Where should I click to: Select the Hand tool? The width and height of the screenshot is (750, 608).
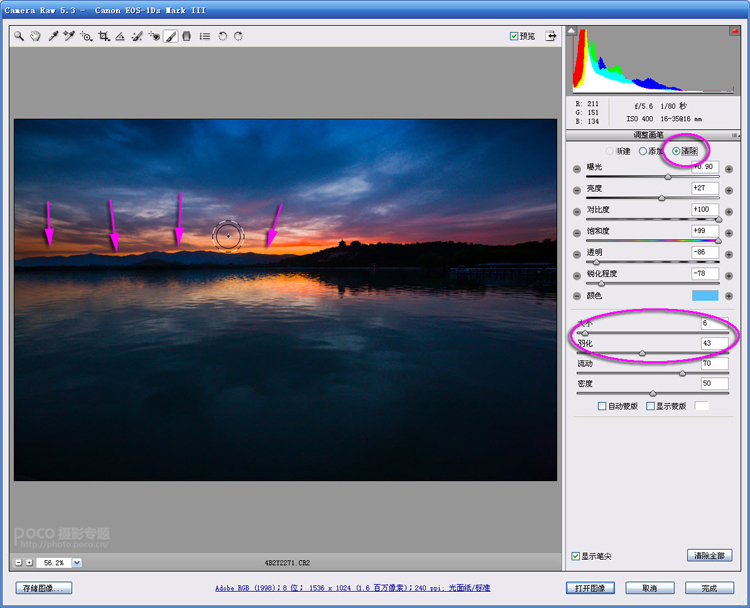35,36
